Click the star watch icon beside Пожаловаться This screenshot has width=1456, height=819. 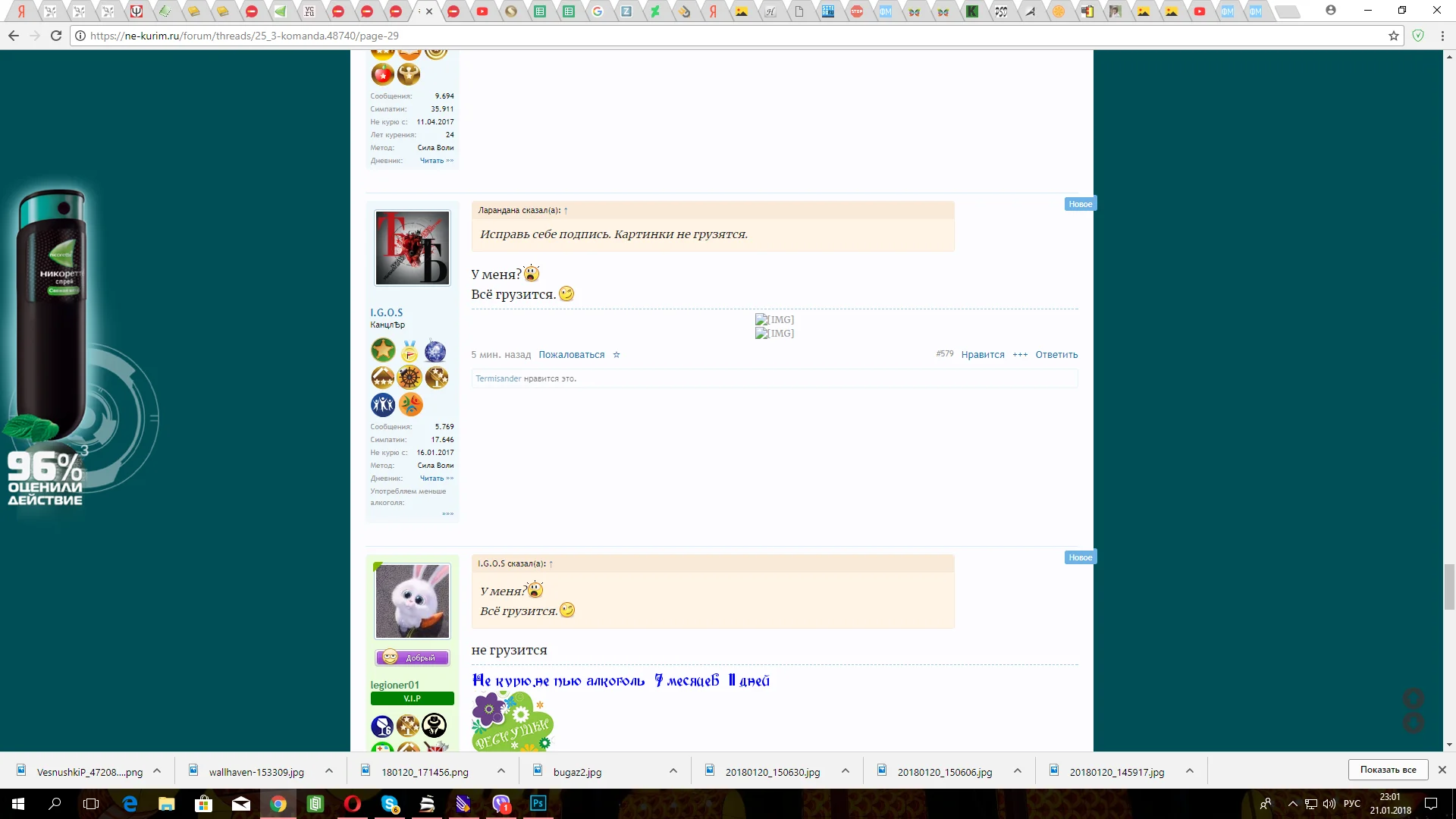(617, 355)
